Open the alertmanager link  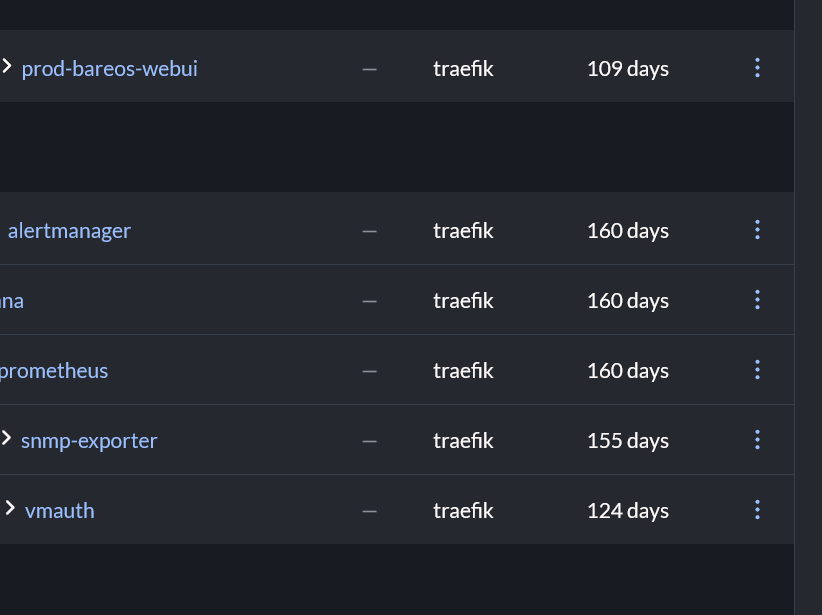point(69,230)
